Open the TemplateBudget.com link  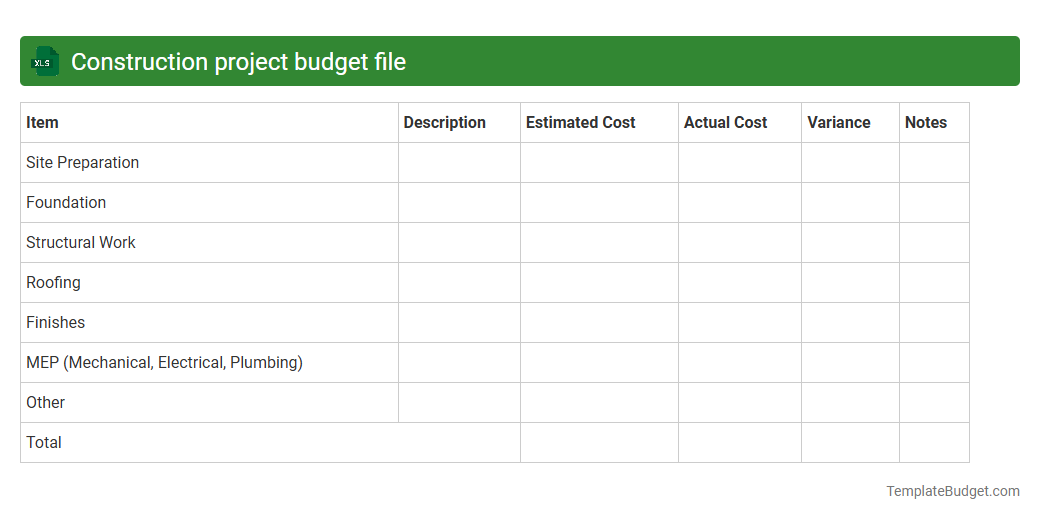952,491
